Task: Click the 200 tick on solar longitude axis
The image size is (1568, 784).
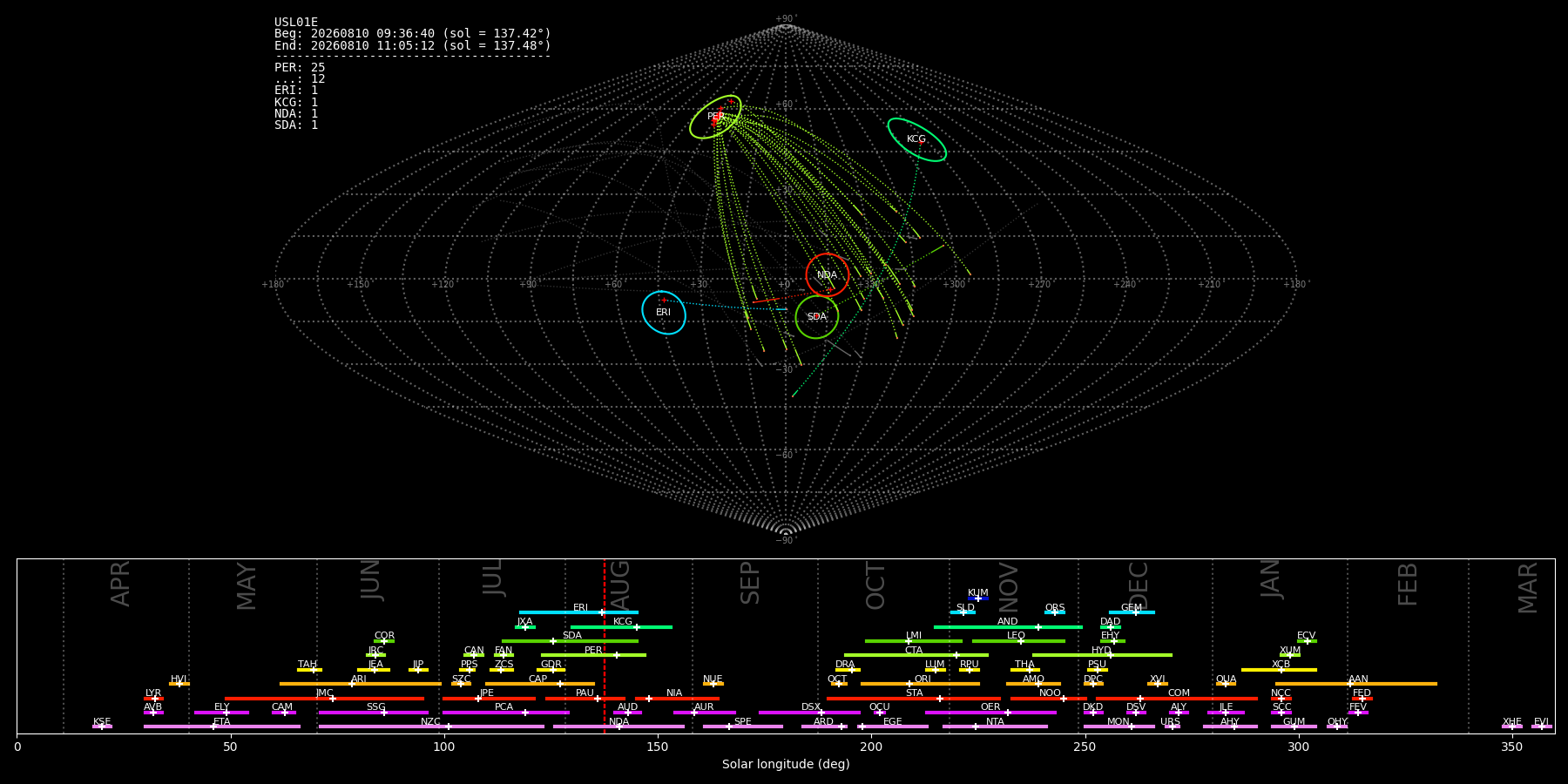Action: pos(871,747)
